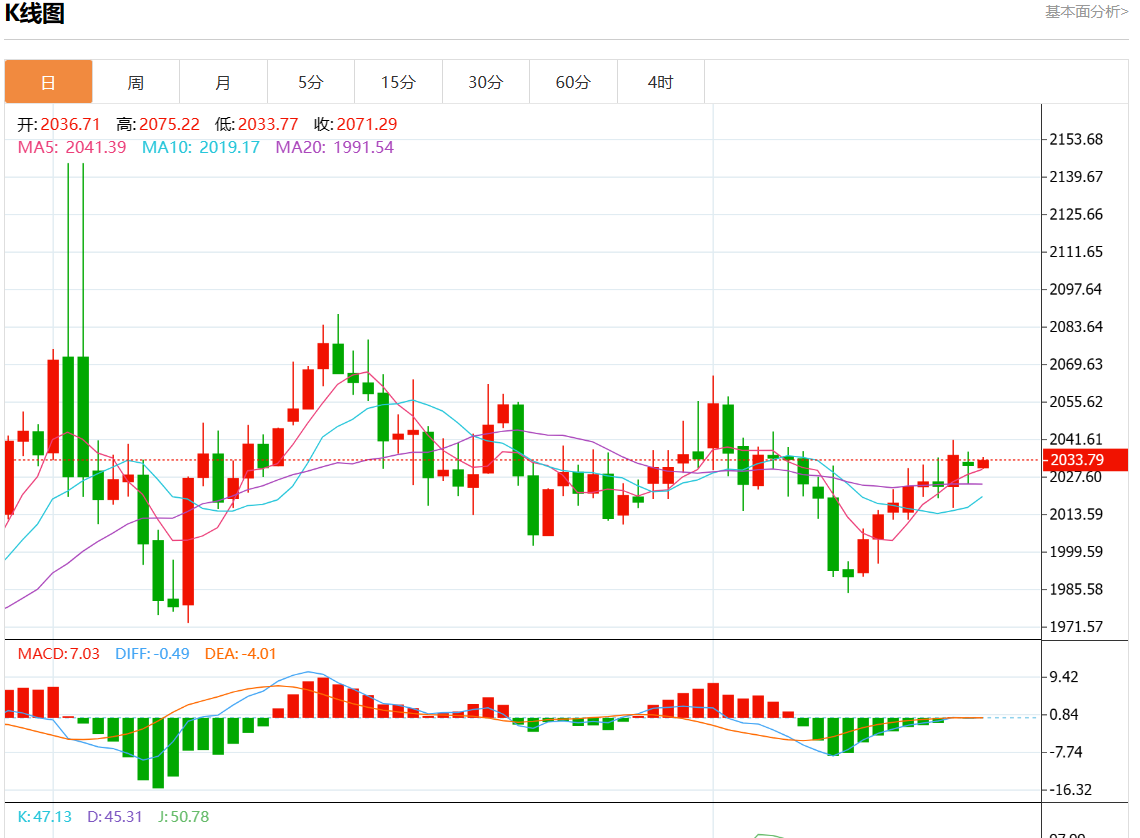Click the 2111.65 price axis label
The image size is (1140, 838).
click(x=1076, y=252)
